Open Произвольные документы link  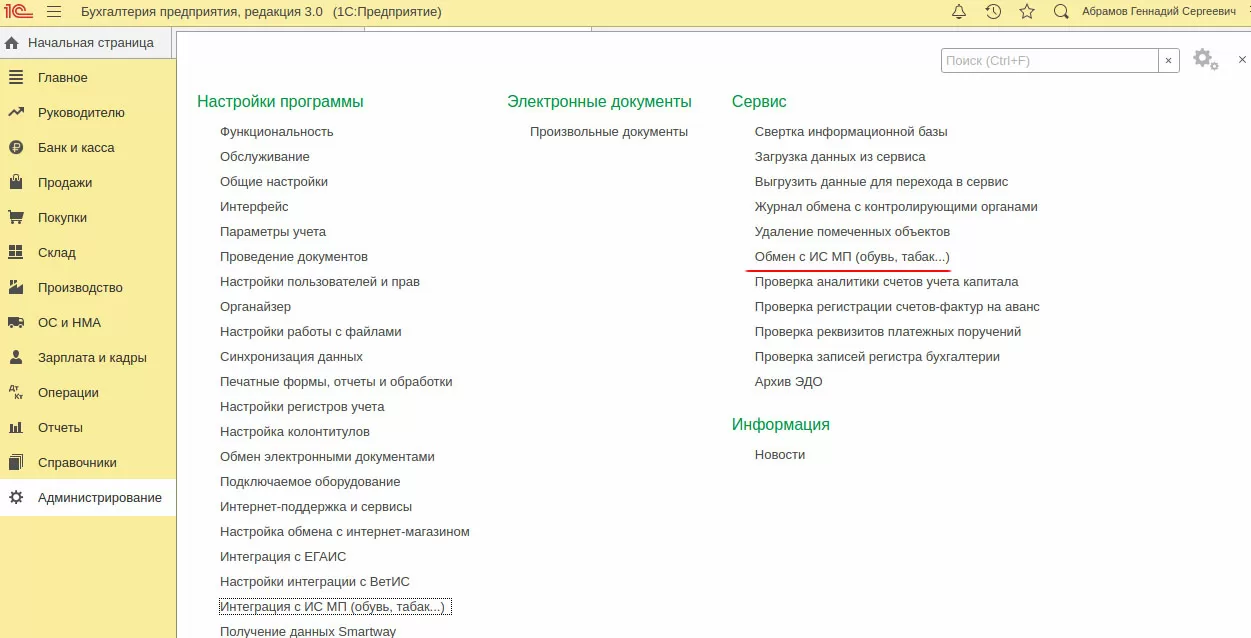pyautogui.click(x=609, y=132)
